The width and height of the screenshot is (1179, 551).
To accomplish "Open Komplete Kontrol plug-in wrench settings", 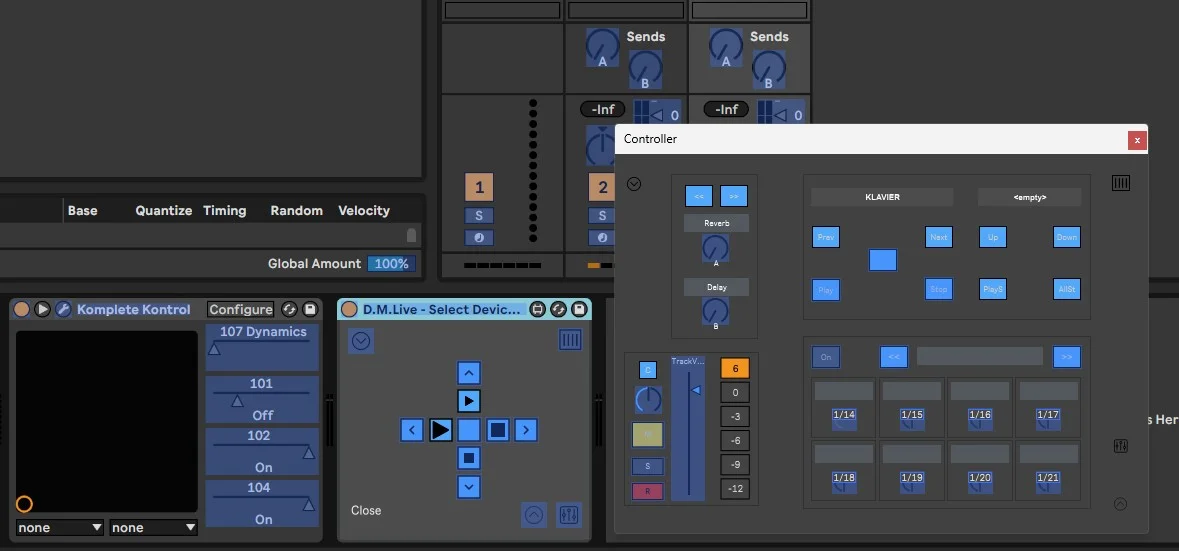I will (63, 309).
